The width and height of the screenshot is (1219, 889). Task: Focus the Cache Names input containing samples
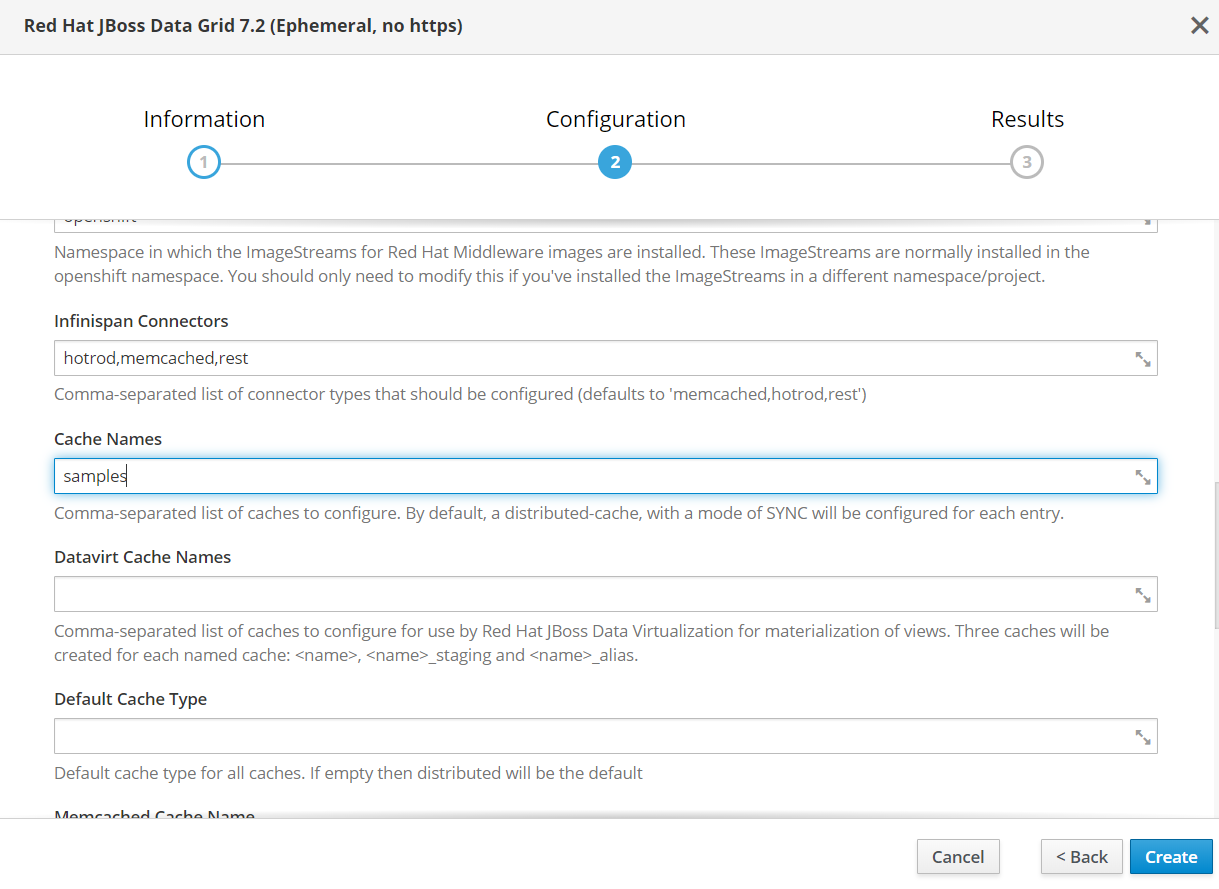pos(606,476)
